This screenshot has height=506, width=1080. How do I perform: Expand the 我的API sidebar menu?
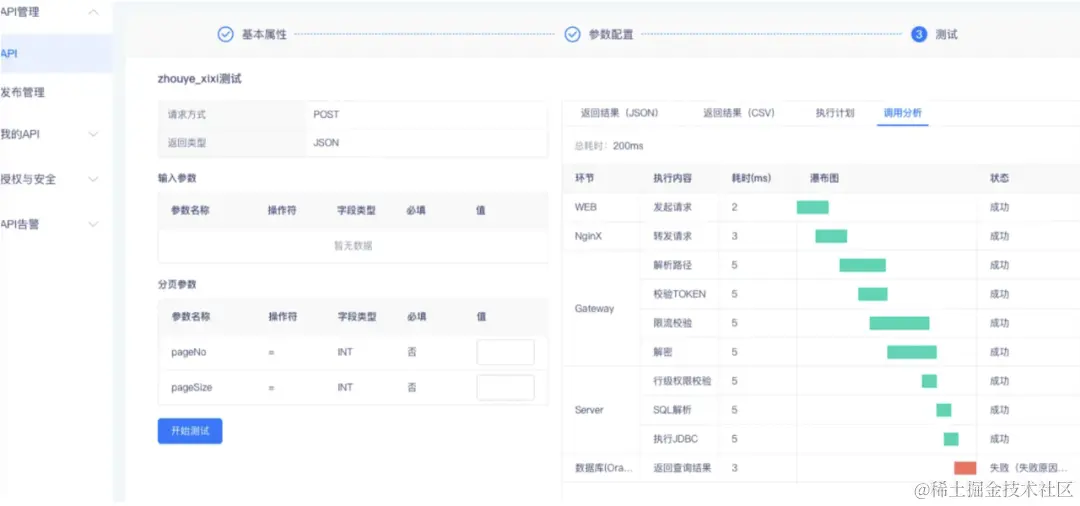point(94,134)
